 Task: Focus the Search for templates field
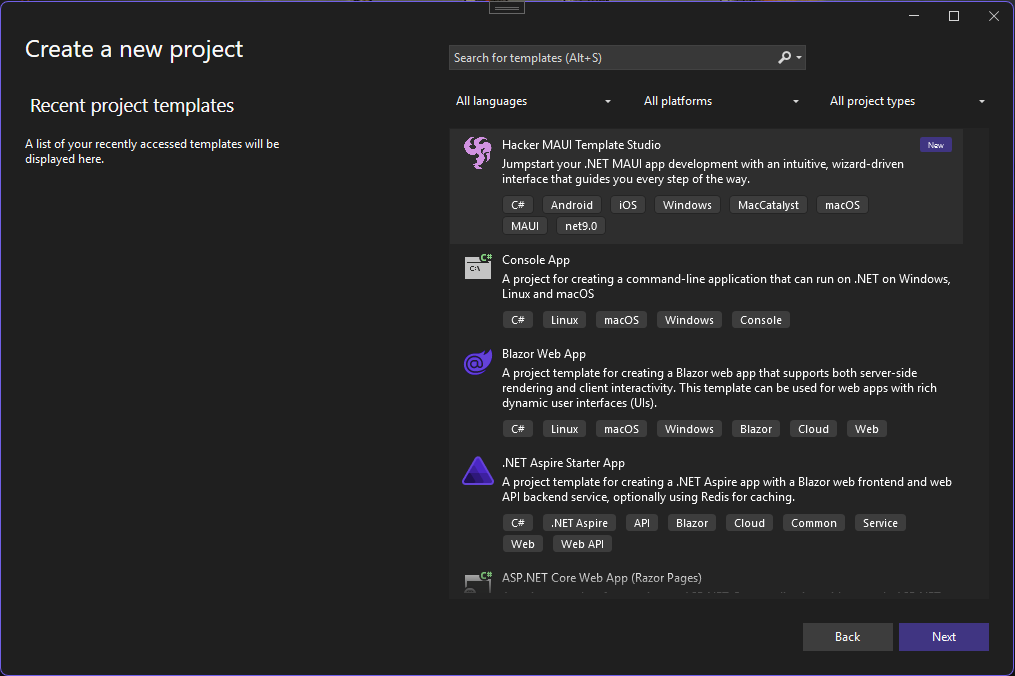(610, 58)
